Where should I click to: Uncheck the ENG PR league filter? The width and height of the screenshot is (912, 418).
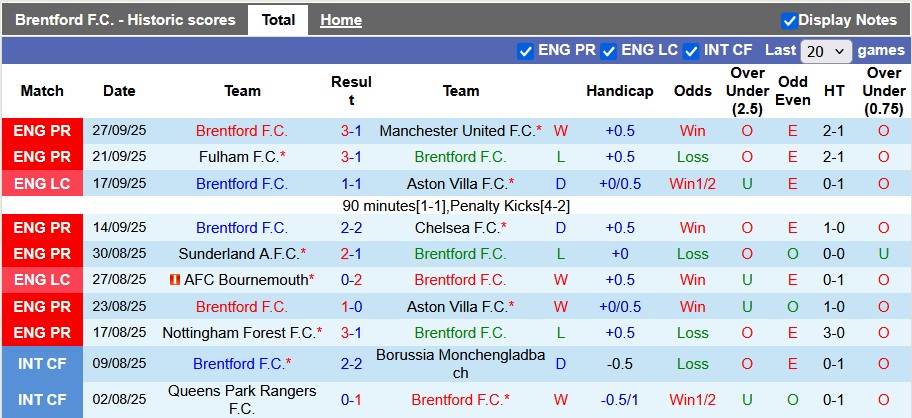[x=525, y=51]
